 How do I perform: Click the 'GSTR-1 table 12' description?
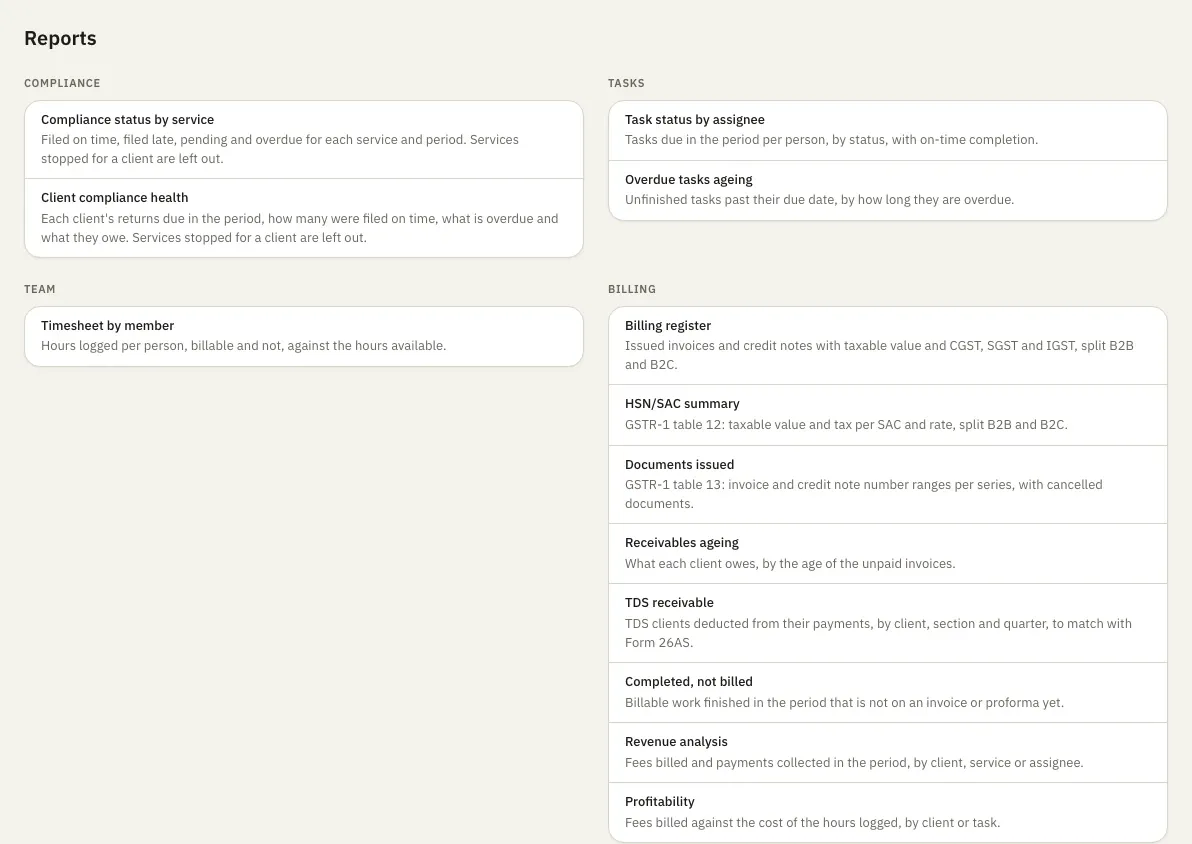pos(846,424)
